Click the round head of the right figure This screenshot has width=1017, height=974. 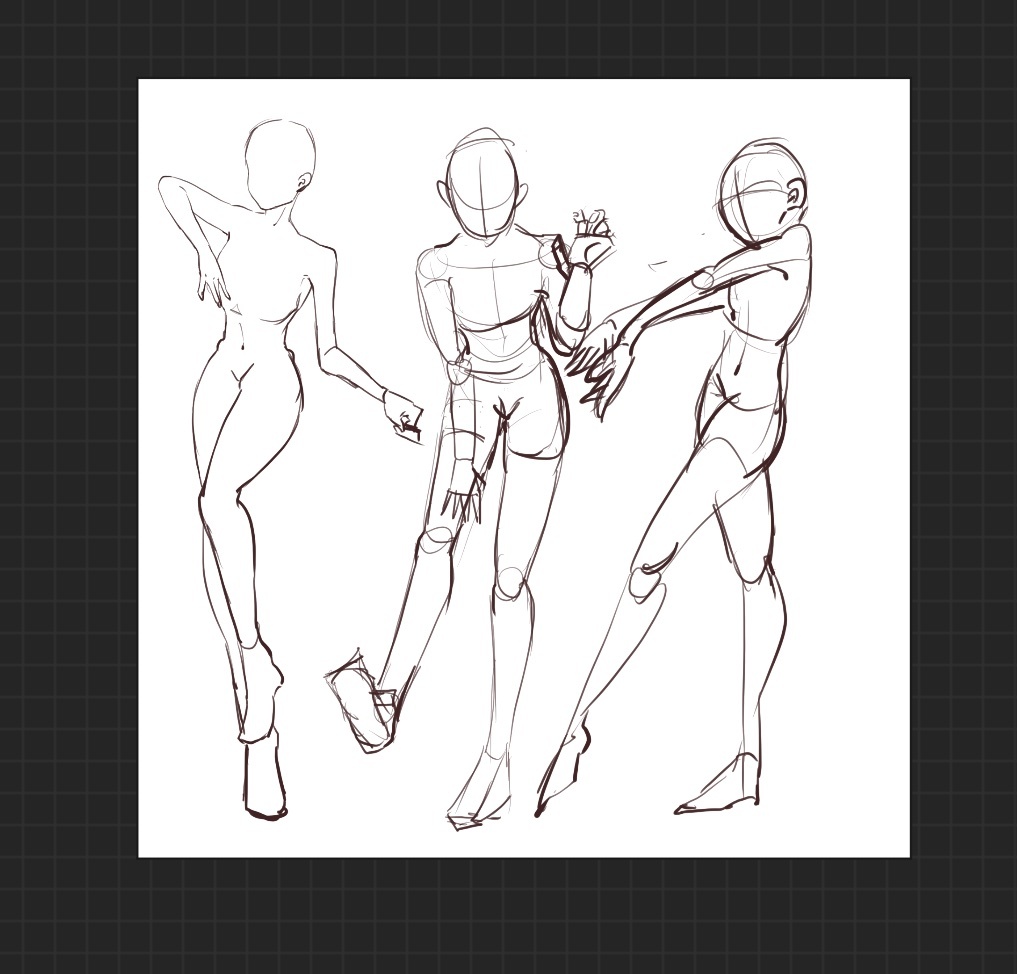pyautogui.click(x=763, y=193)
